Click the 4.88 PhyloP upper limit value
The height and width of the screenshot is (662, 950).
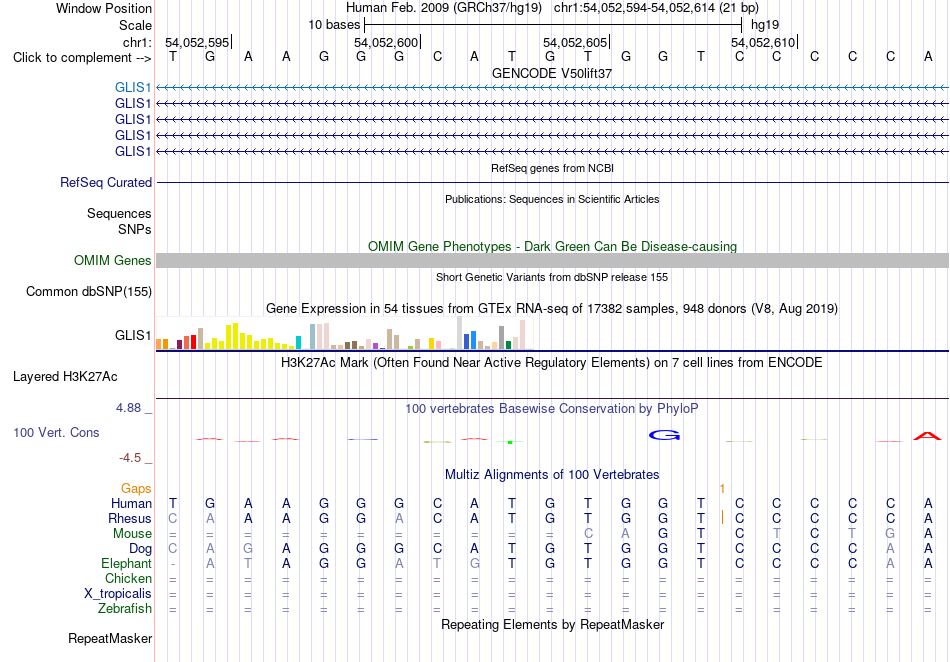pos(128,408)
